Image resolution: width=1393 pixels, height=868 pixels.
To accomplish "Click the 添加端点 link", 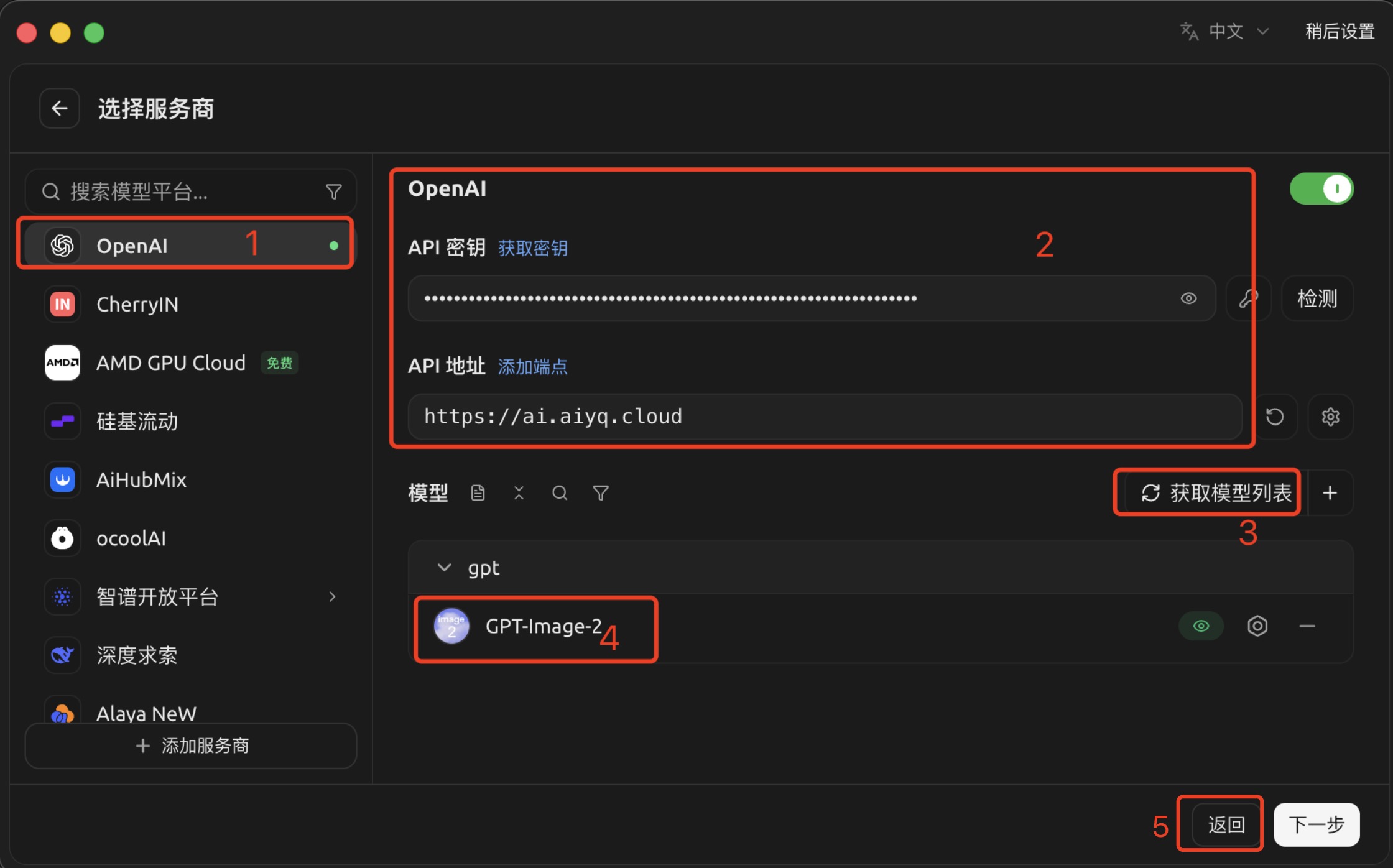I will click(x=533, y=367).
